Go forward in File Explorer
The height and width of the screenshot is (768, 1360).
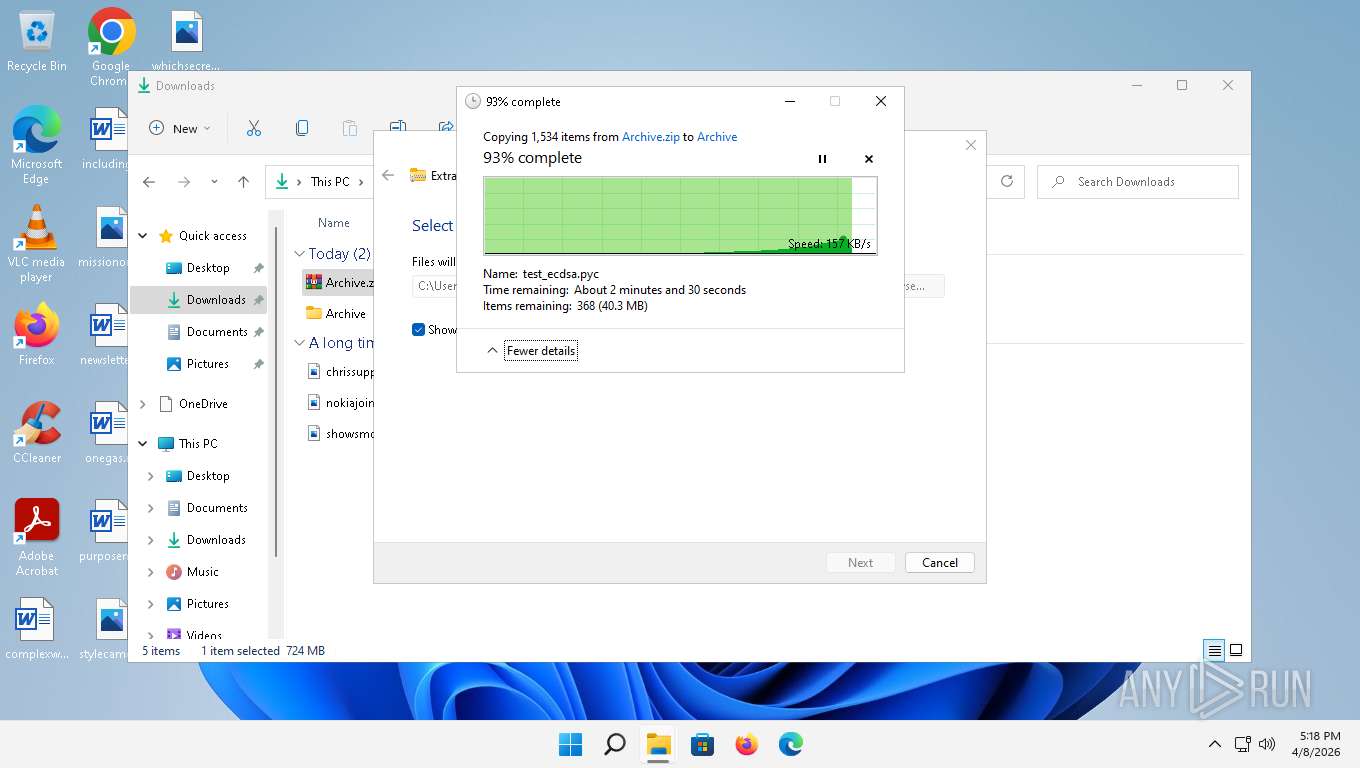[x=184, y=182]
